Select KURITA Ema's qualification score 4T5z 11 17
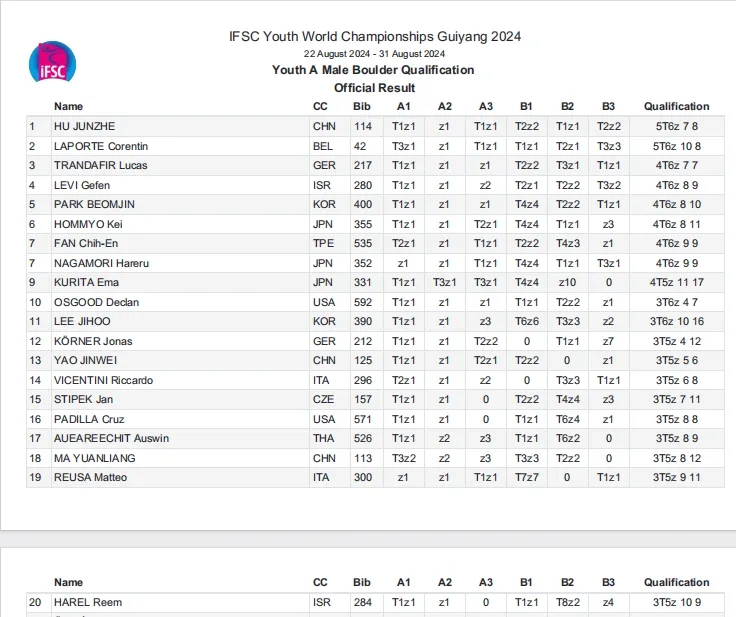Viewport: 736px width, 617px height. [676, 283]
